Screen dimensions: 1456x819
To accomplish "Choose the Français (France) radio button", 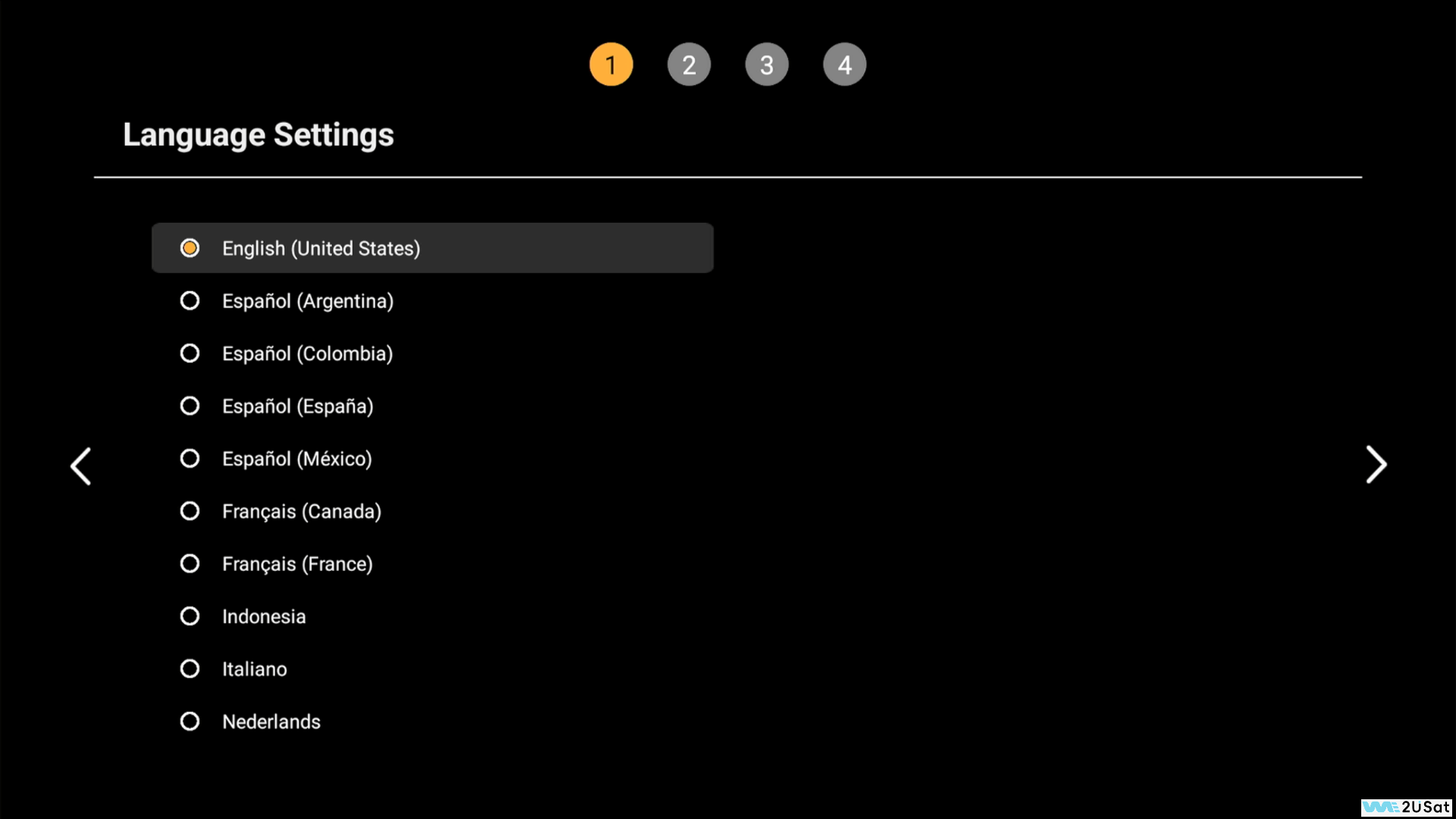I will click(190, 563).
